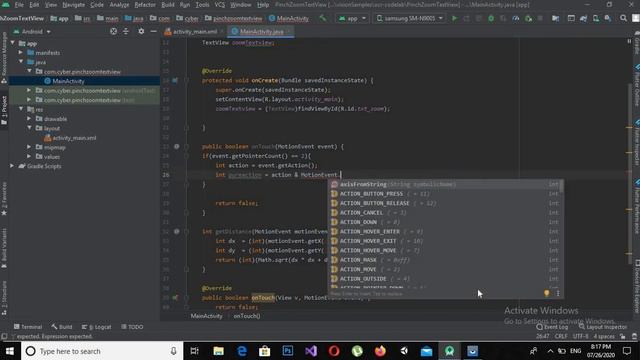
Task: Open Visual Studio from the taskbar
Action: pos(311,351)
